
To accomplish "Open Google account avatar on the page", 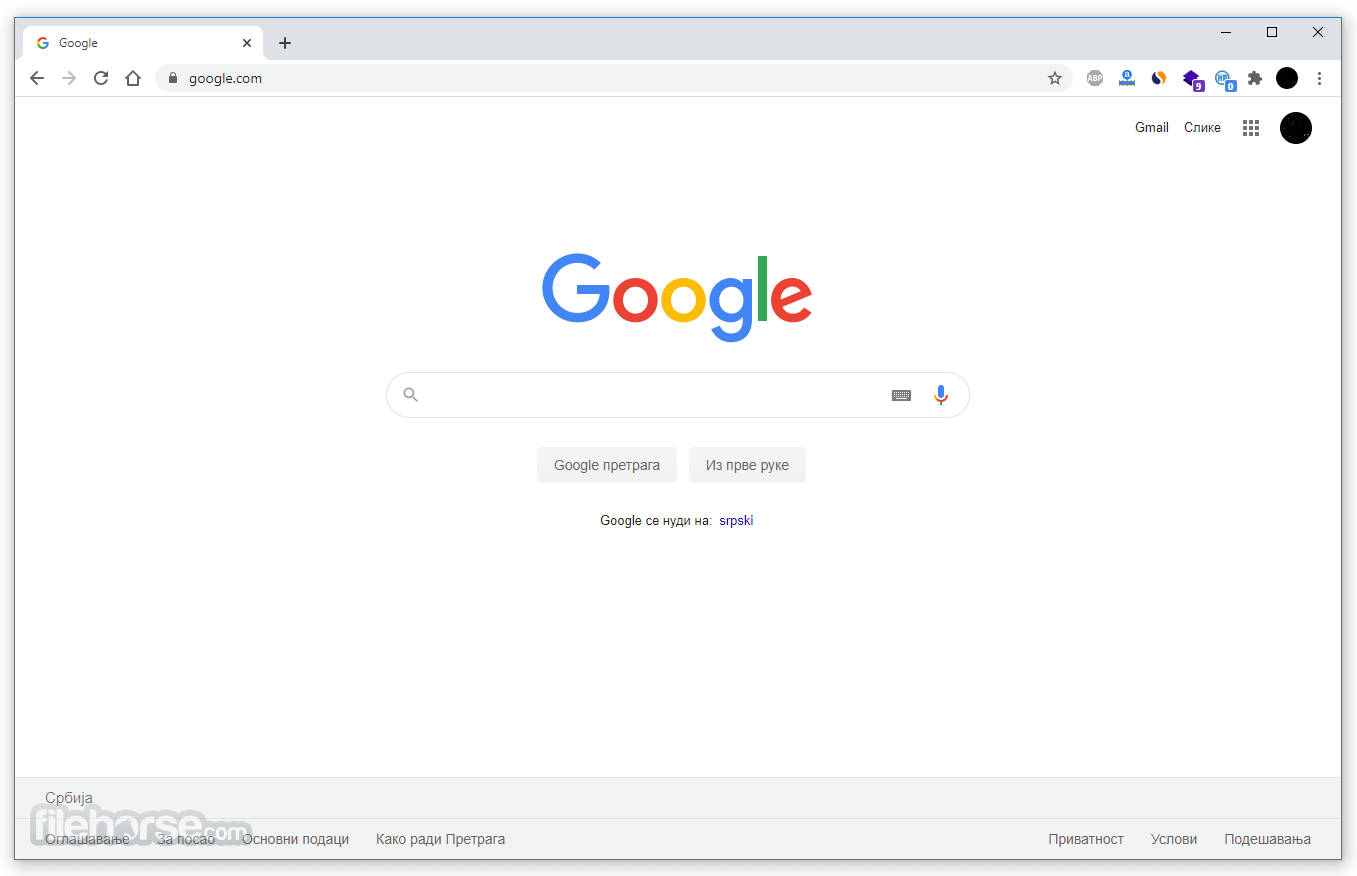I will coord(1296,128).
